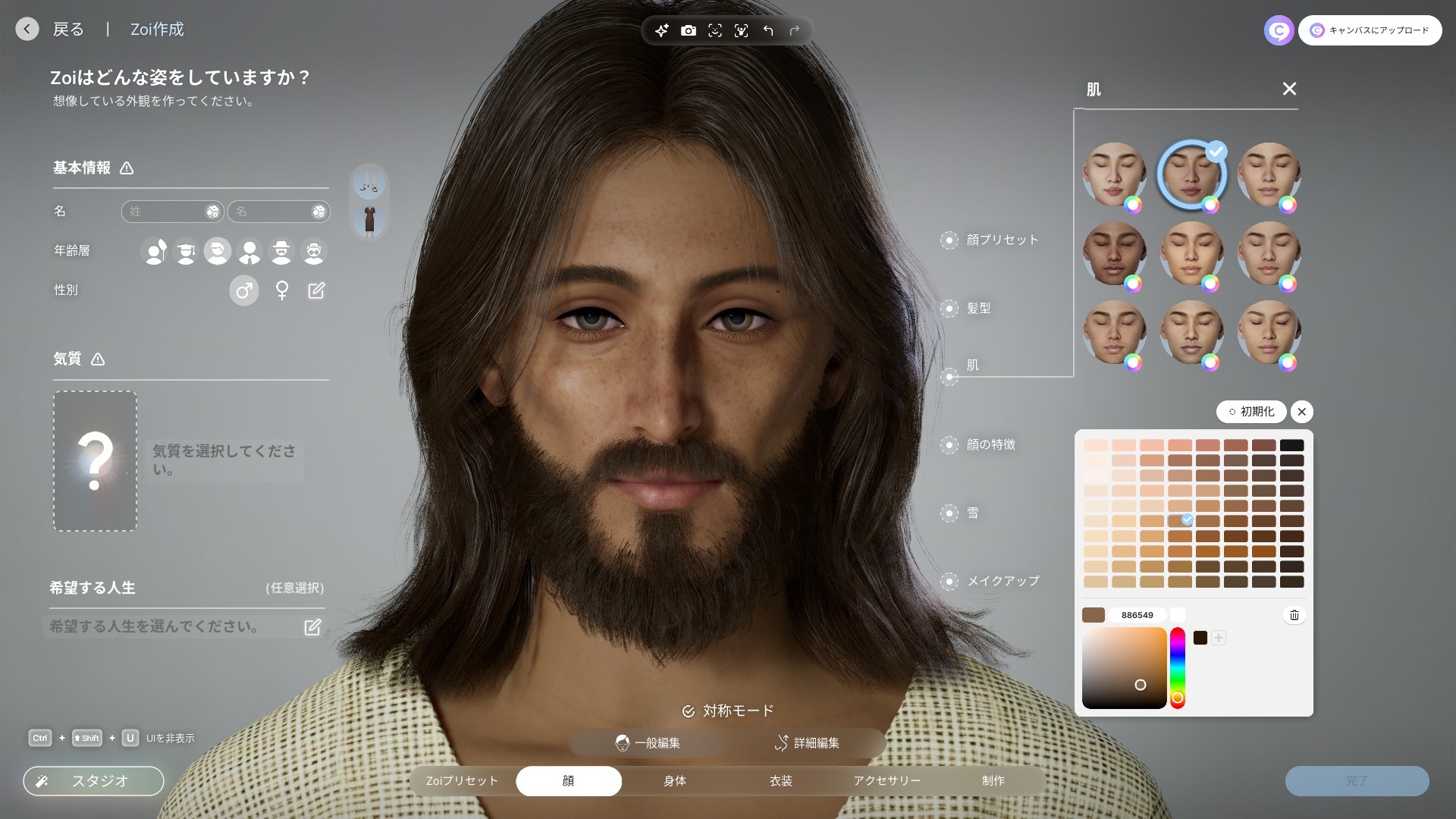Toggle the 対称モード checkbox
Image resolution: width=1456 pixels, height=819 pixels.
tap(689, 711)
